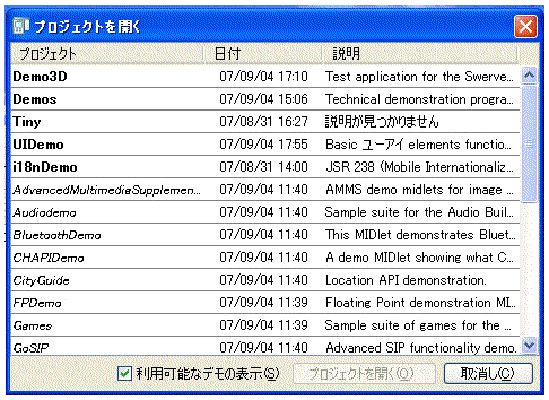
Task: Select the AdvancedMultimediaSupplemen... project
Action: coord(265,189)
